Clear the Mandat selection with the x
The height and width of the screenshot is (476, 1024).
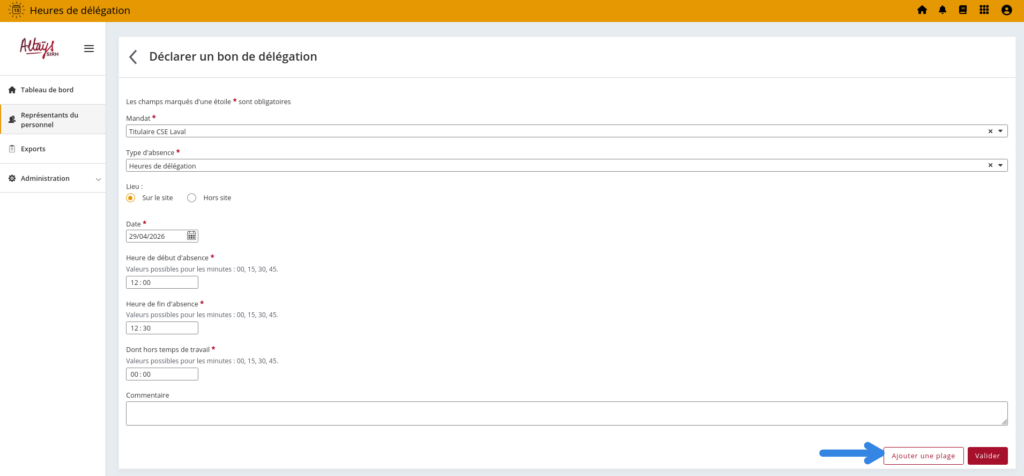(990, 131)
